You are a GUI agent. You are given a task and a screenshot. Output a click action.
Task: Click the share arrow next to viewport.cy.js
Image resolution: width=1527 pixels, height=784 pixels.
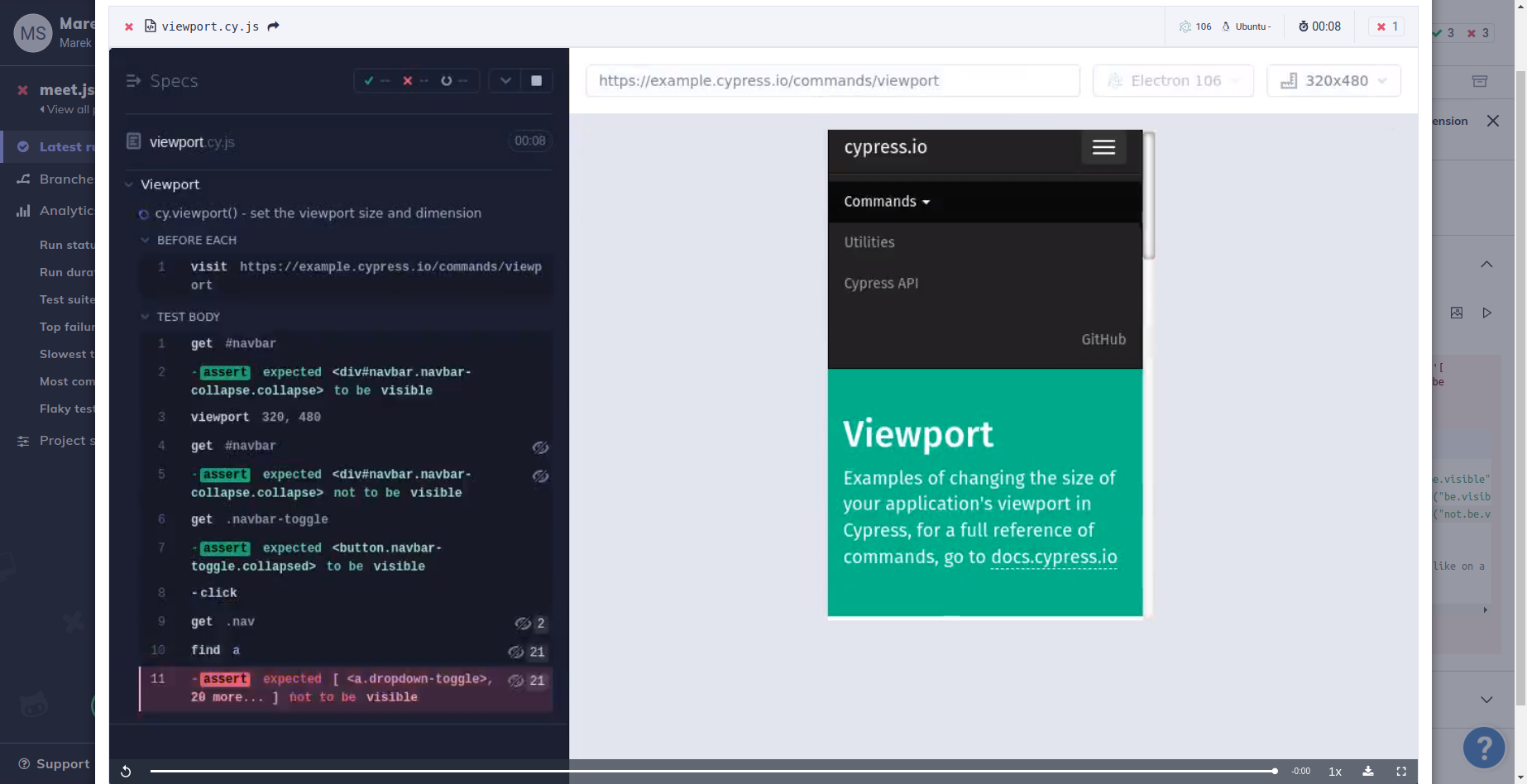(x=274, y=26)
